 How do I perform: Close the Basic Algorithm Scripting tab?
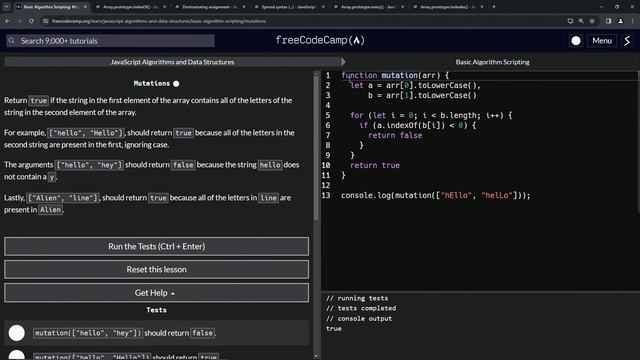(x=85, y=7)
